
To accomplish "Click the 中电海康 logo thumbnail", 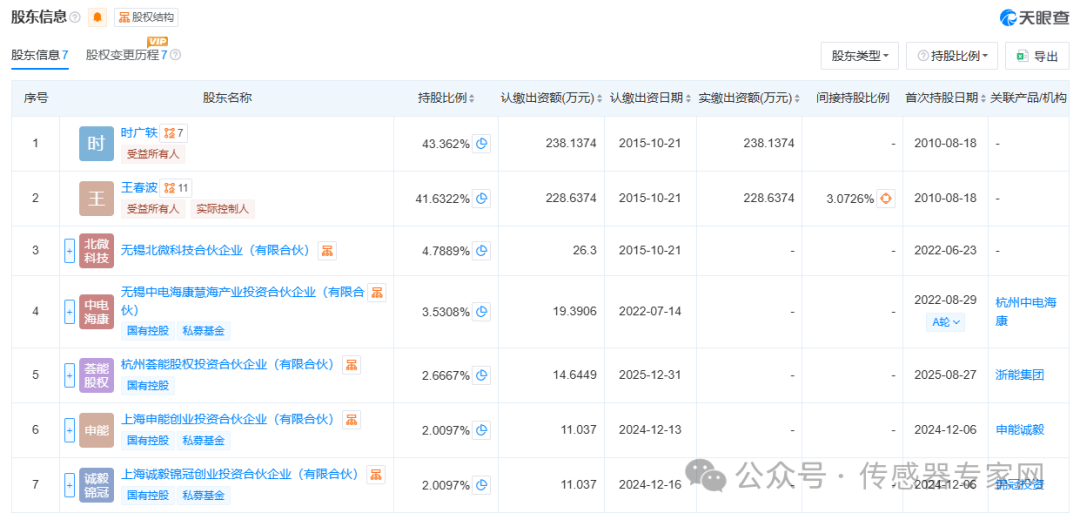I will click(x=96, y=311).
